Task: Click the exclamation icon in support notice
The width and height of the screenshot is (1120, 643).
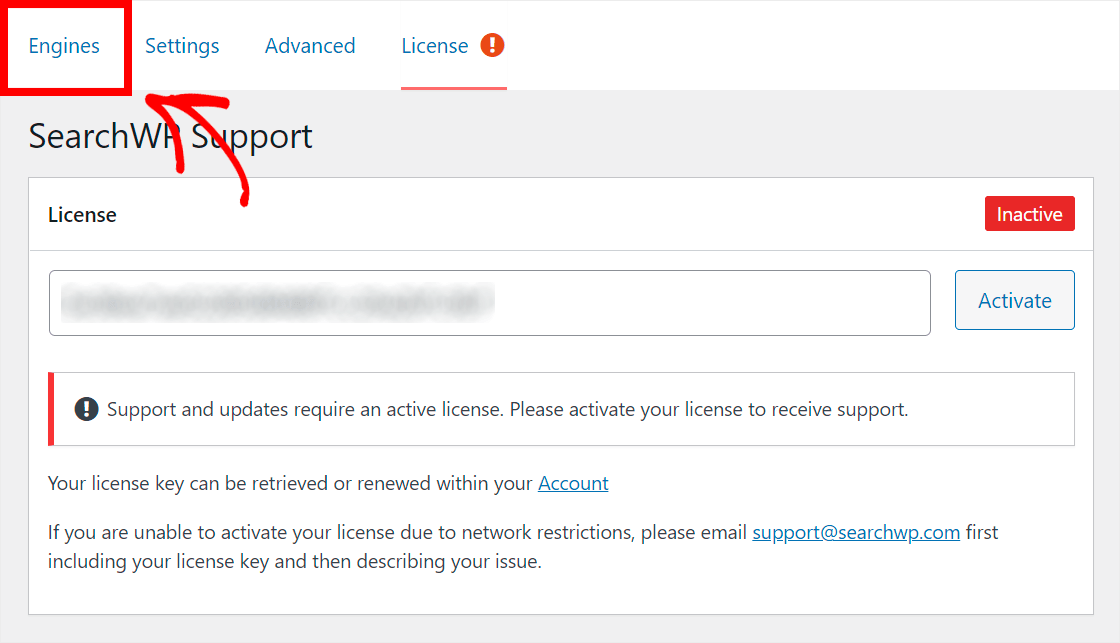Action: click(x=86, y=409)
